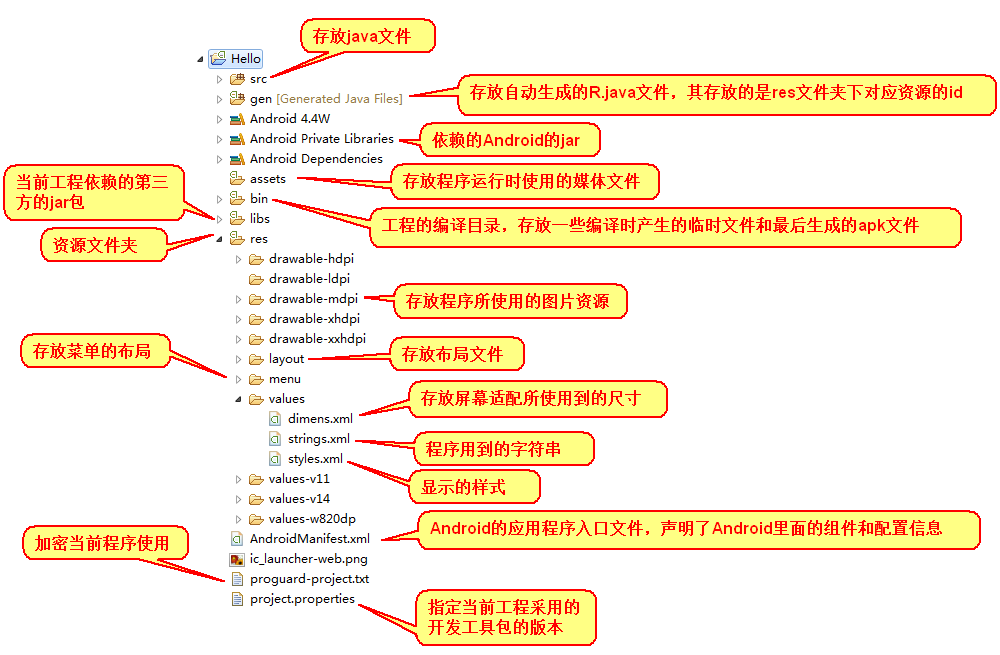
Task: Expand the drawable-mdpi folder arrow
Action: click(x=238, y=299)
